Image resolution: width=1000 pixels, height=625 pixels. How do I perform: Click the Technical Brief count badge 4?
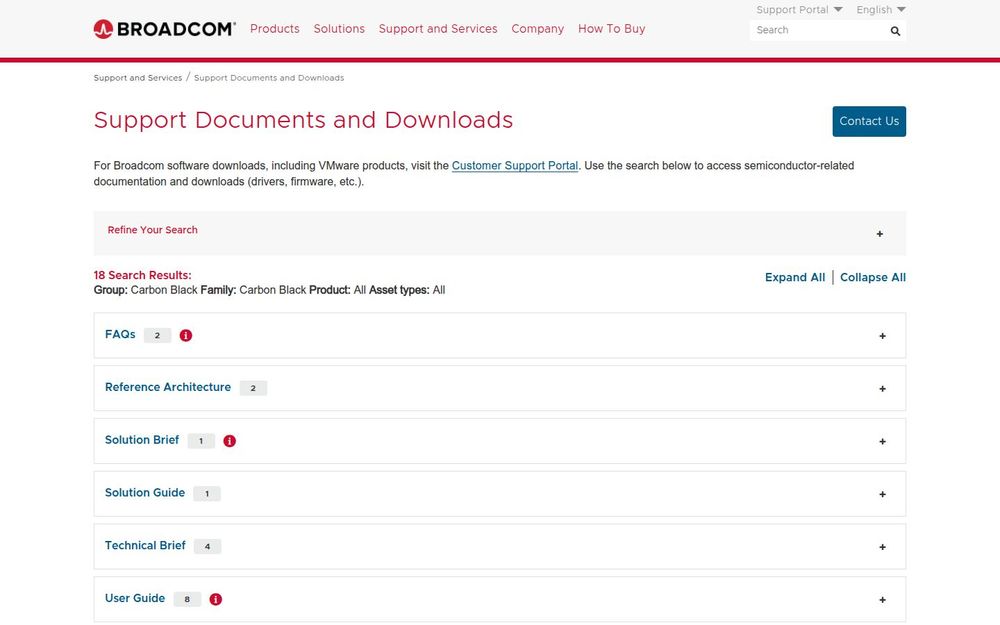(x=207, y=547)
